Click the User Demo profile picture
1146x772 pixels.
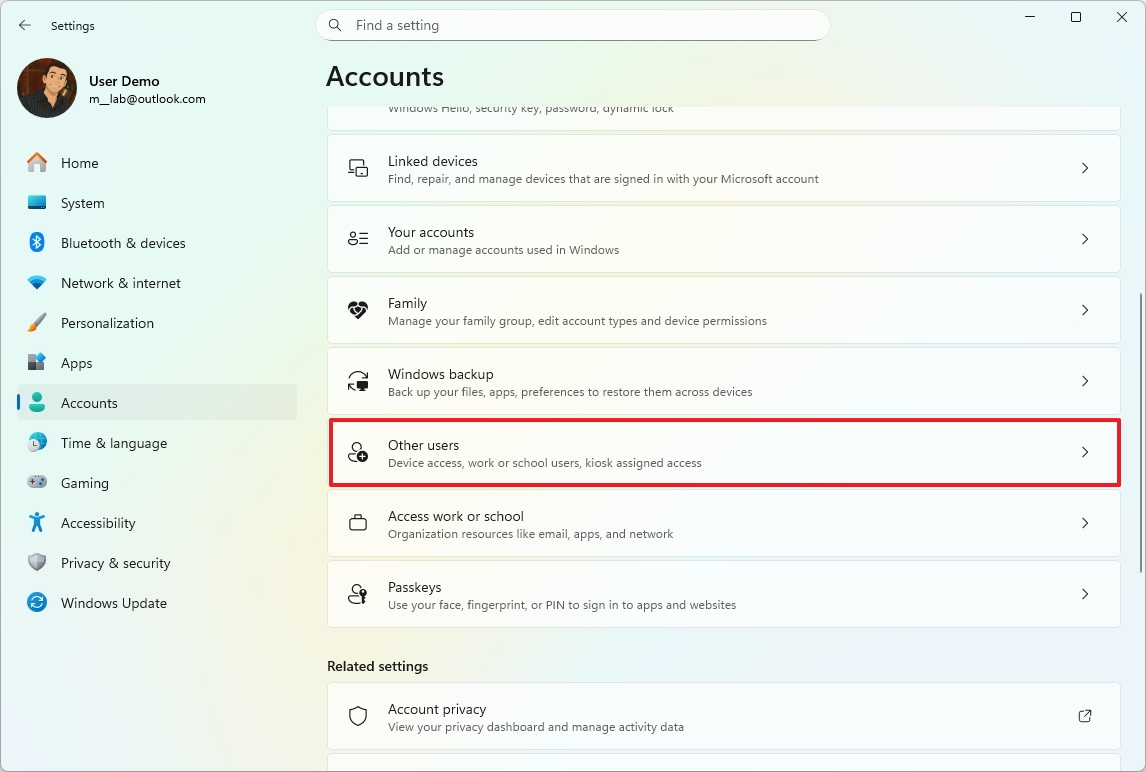click(47, 88)
